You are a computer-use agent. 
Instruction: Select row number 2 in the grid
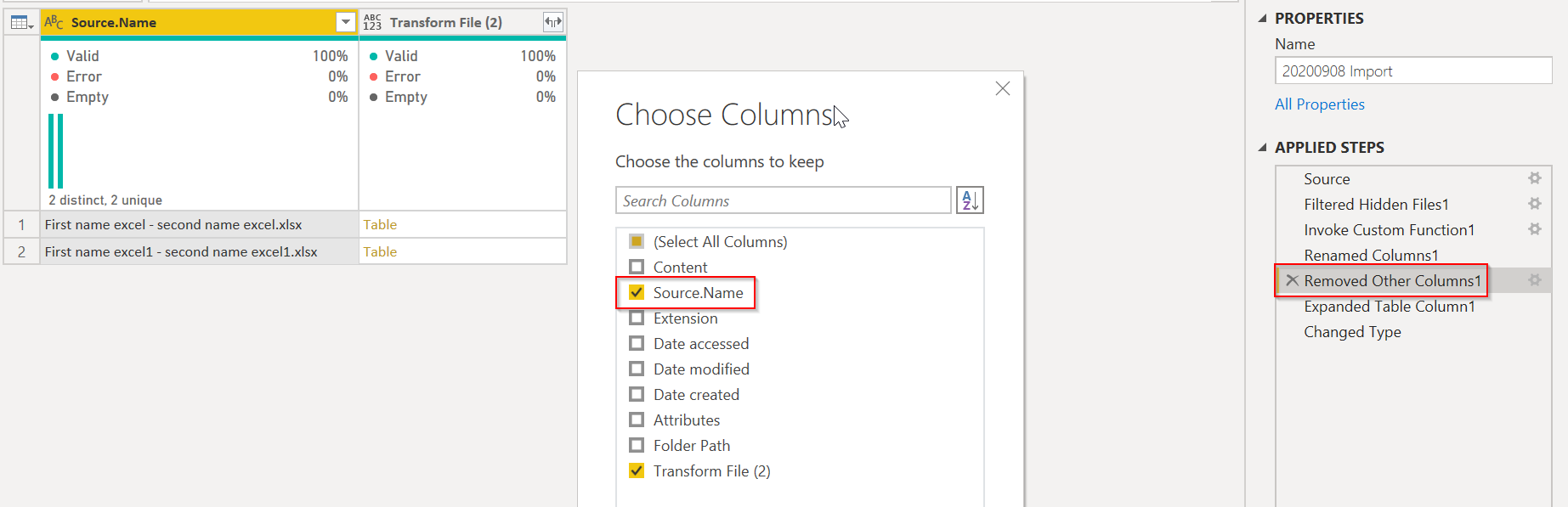click(x=22, y=251)
